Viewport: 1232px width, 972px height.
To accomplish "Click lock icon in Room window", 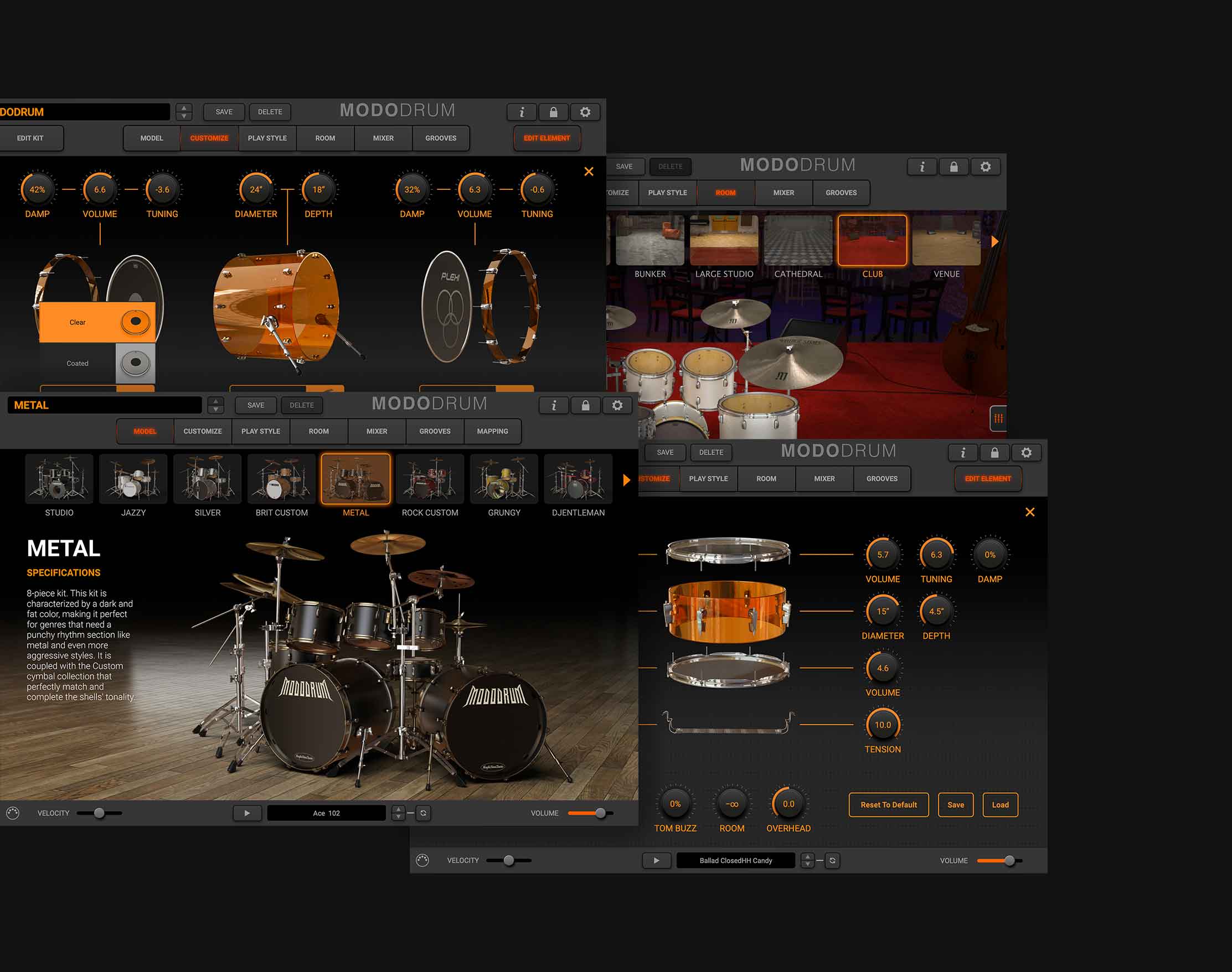I will [953, 167].
